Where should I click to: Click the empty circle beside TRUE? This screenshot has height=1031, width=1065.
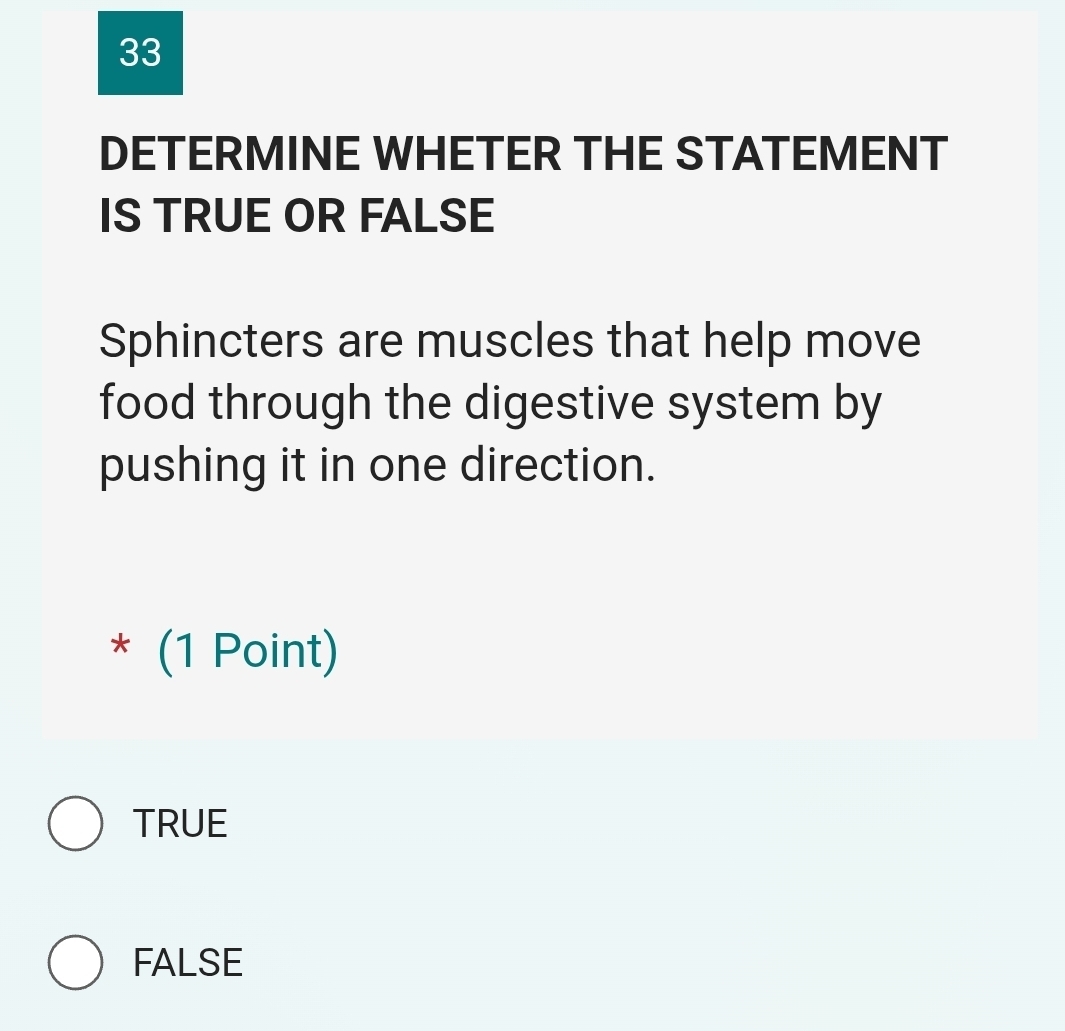[x=75, y=824]
